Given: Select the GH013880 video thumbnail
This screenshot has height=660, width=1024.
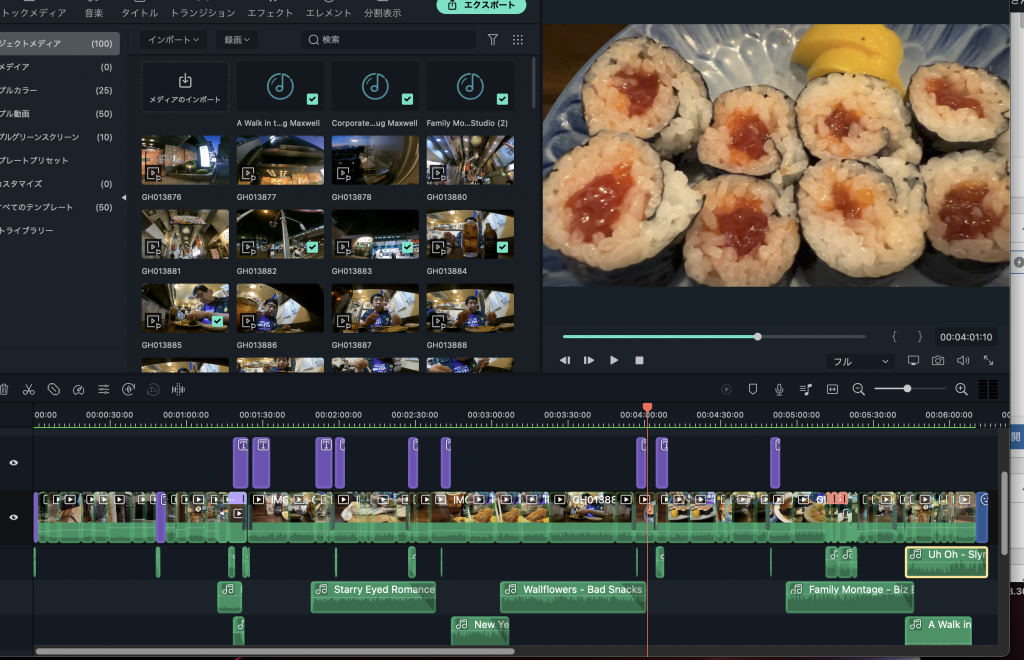Looking at the screenshot, I should click(470, 160).
